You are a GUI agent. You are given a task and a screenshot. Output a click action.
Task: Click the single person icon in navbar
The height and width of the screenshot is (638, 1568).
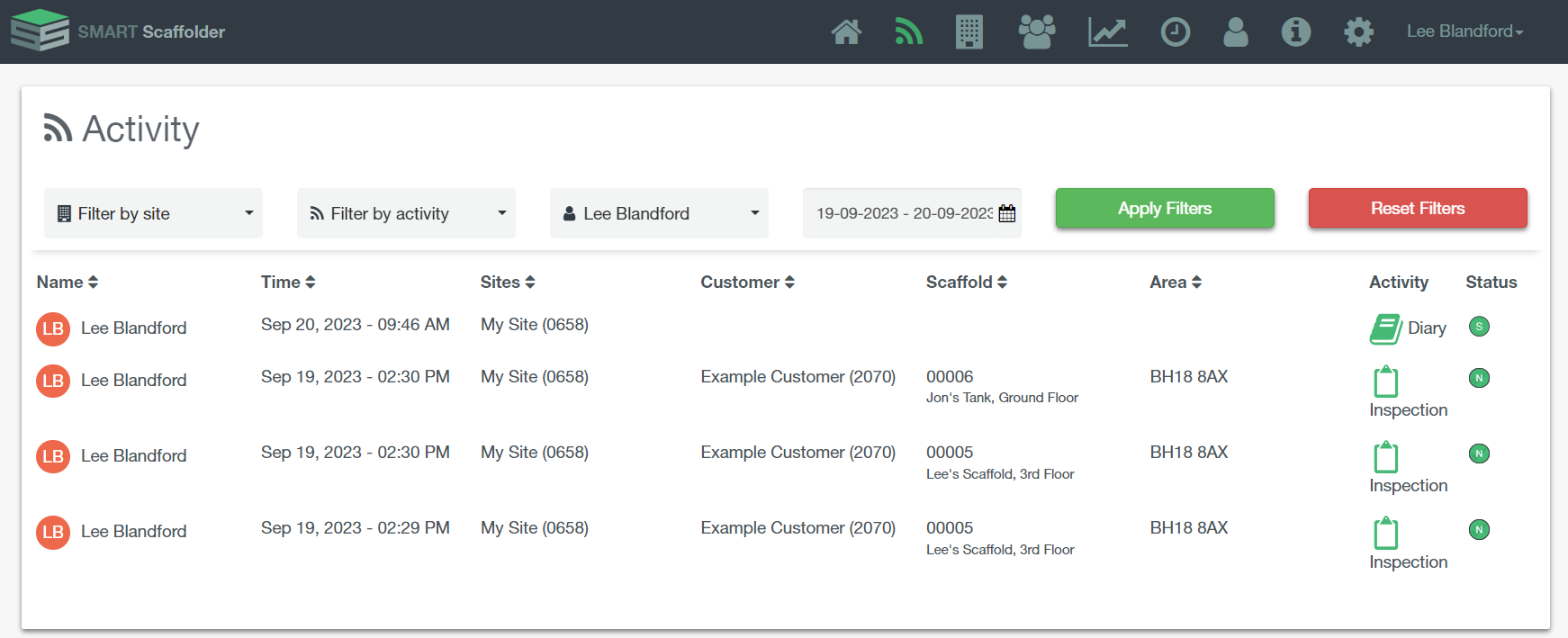[x=1236, y=32]
